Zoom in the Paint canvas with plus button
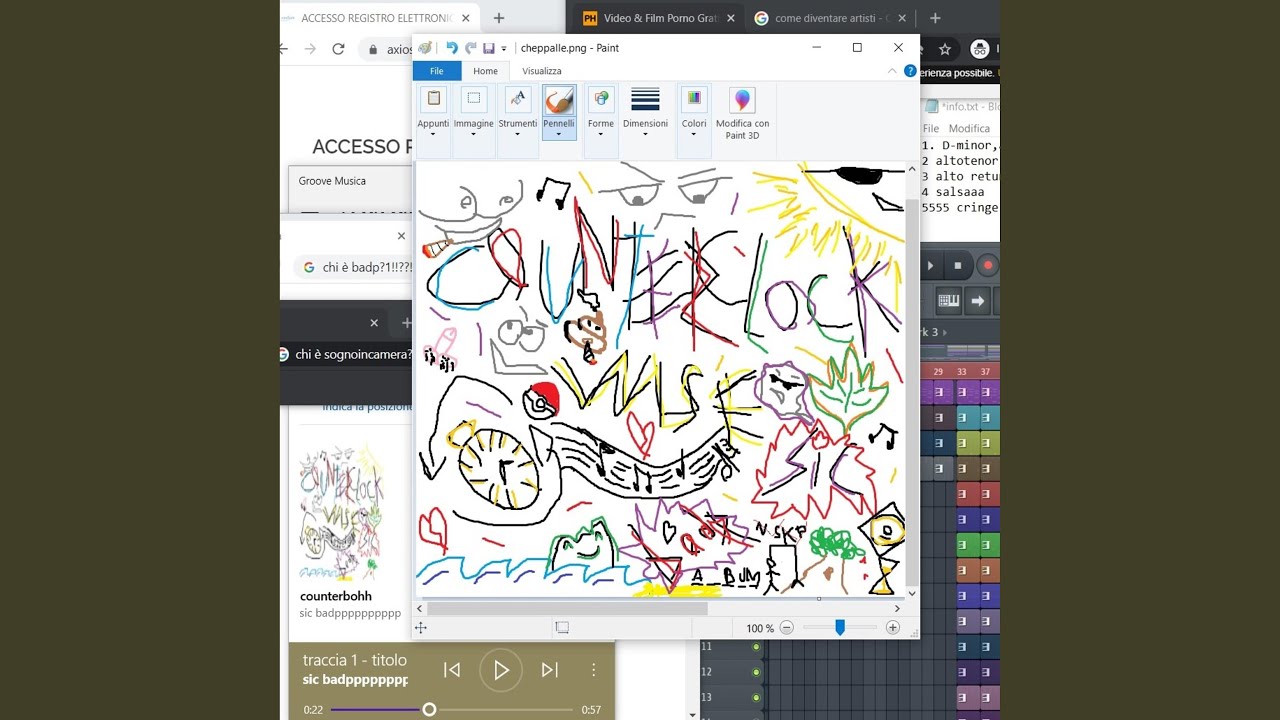 (893, 628)
